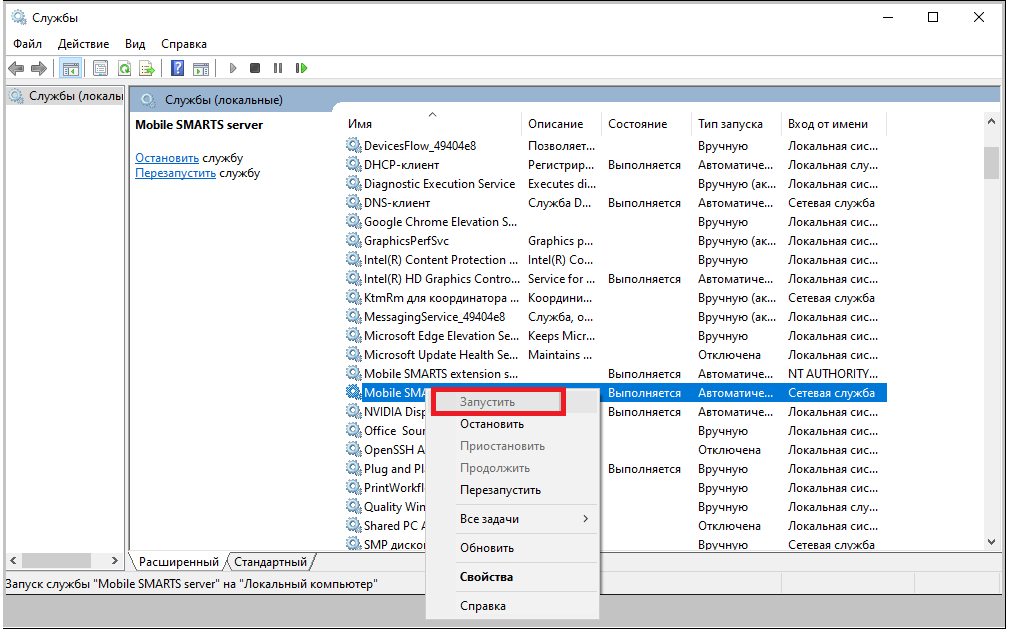The width and height of the screenshot is (1009, 632).
Task: Click gear icon of Mobile SMARTS extension
Action: [354, 374]
